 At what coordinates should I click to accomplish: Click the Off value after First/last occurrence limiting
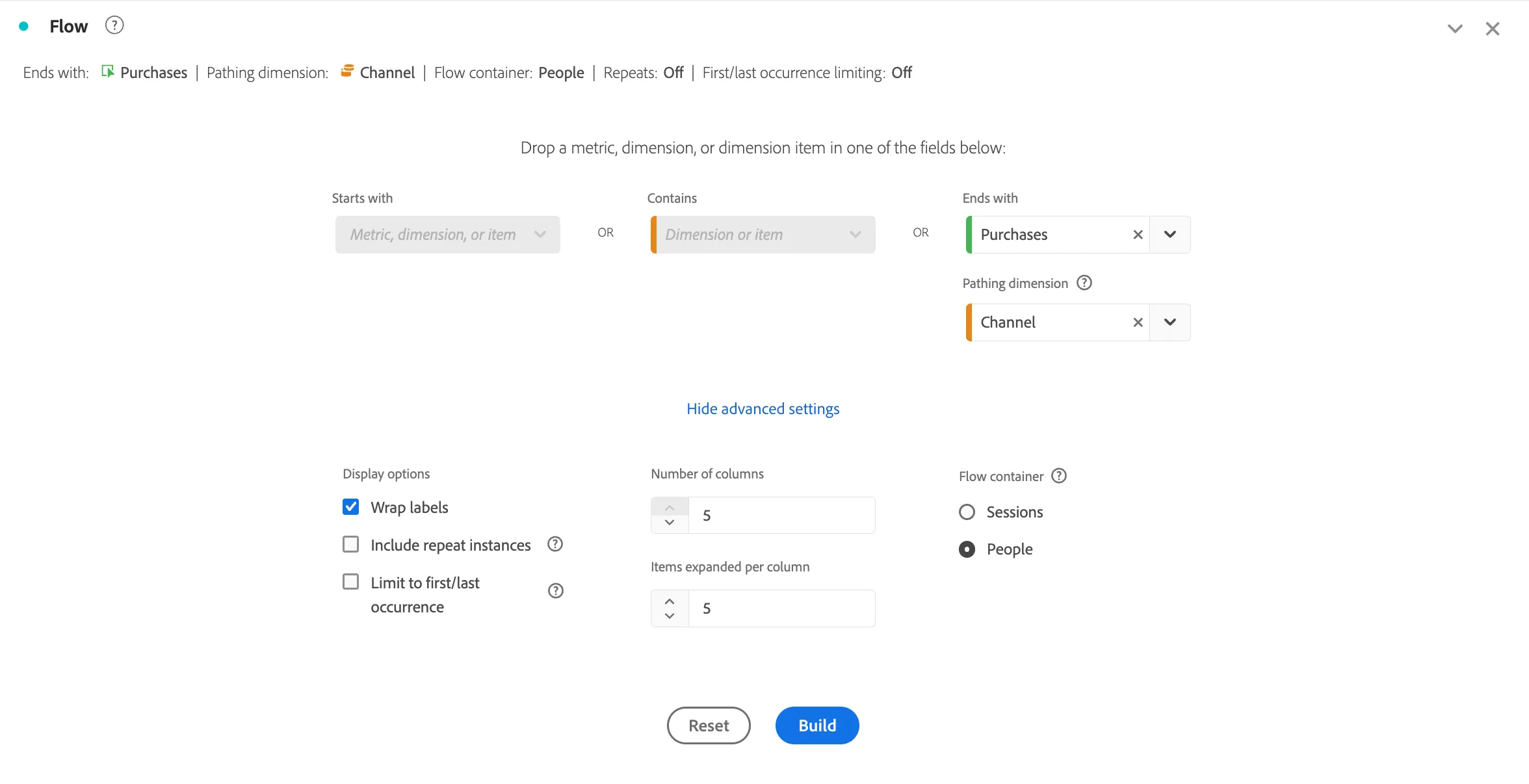(x=902, y=73)
